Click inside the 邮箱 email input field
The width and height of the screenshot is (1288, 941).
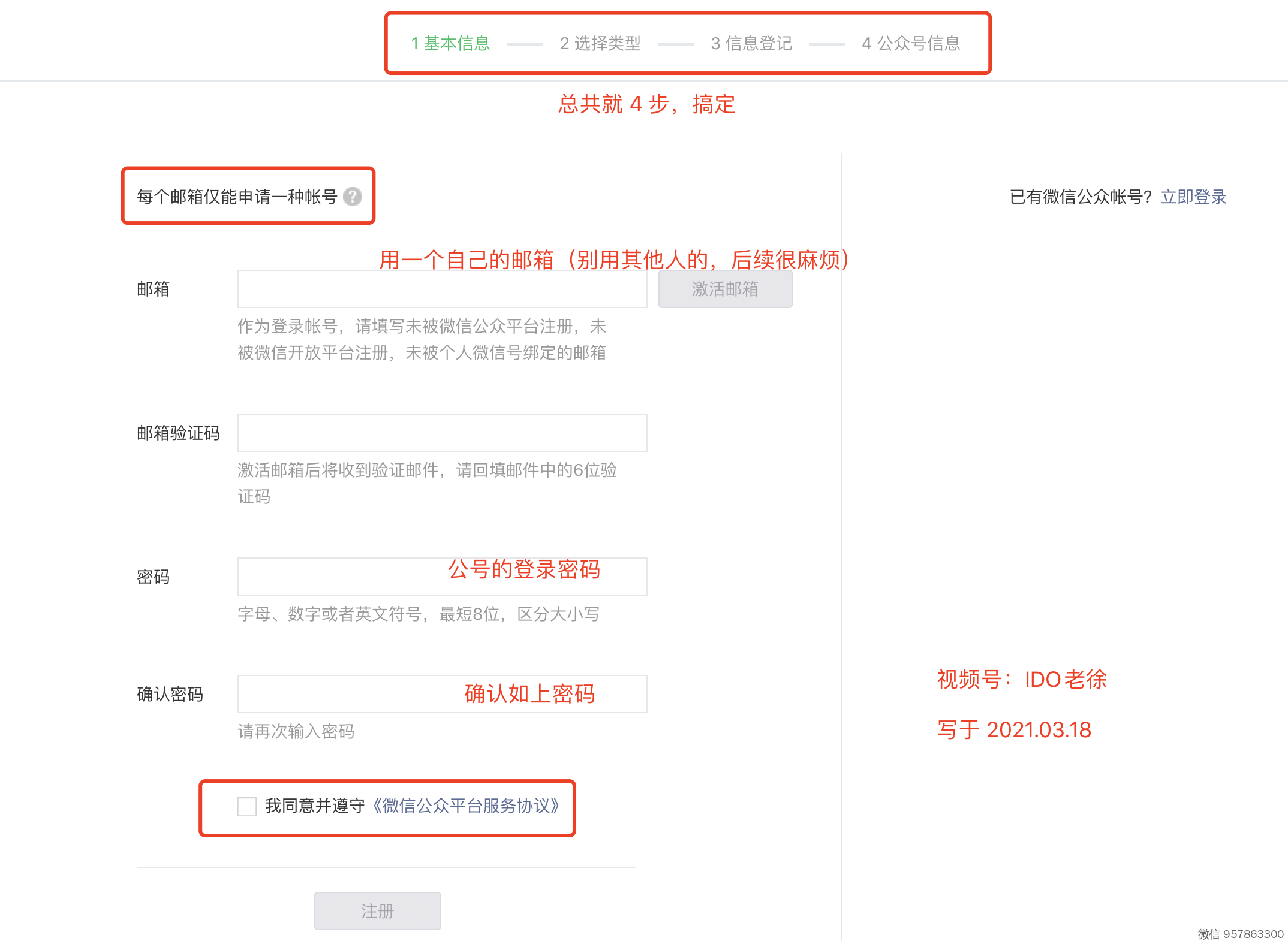click(x=442, y=288)
